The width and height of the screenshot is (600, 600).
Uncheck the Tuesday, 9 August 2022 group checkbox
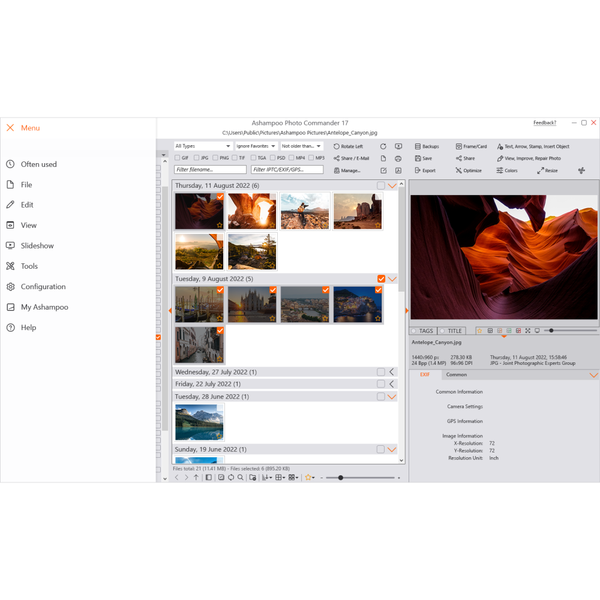pyautogui.click(x=381, y=279)
